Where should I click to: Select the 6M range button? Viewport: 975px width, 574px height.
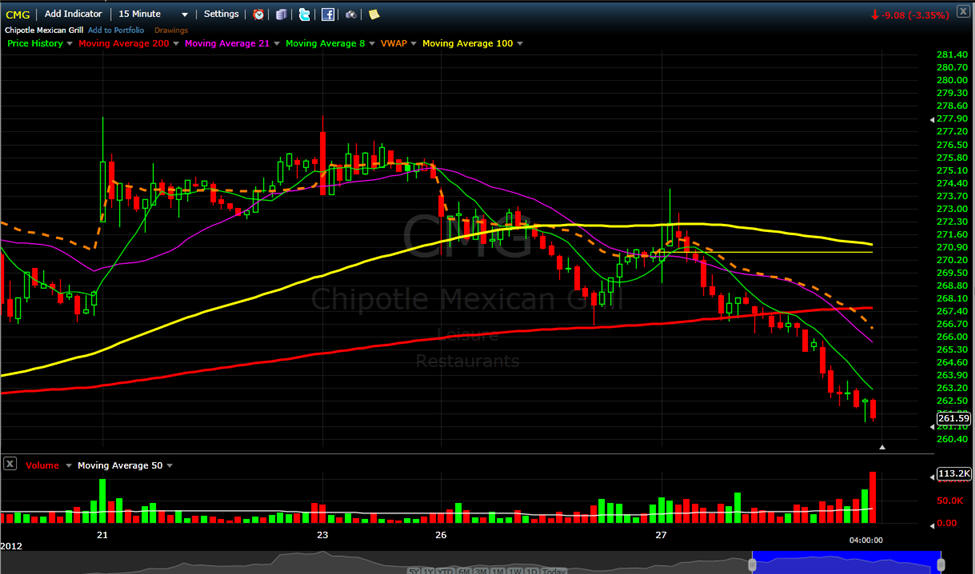tap(464, 571)
